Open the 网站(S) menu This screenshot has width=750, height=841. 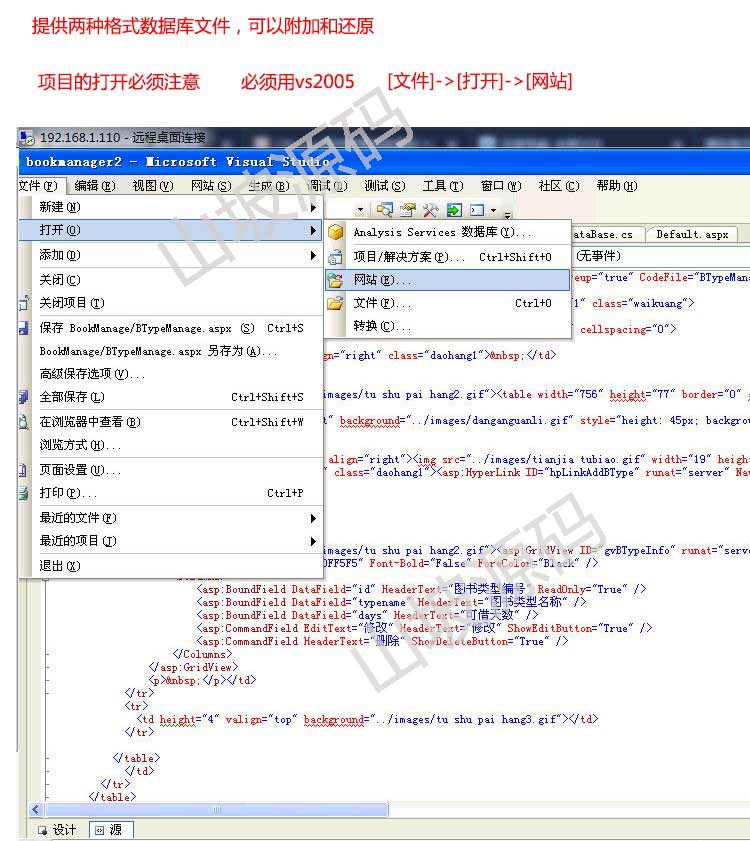pos(211,186)
